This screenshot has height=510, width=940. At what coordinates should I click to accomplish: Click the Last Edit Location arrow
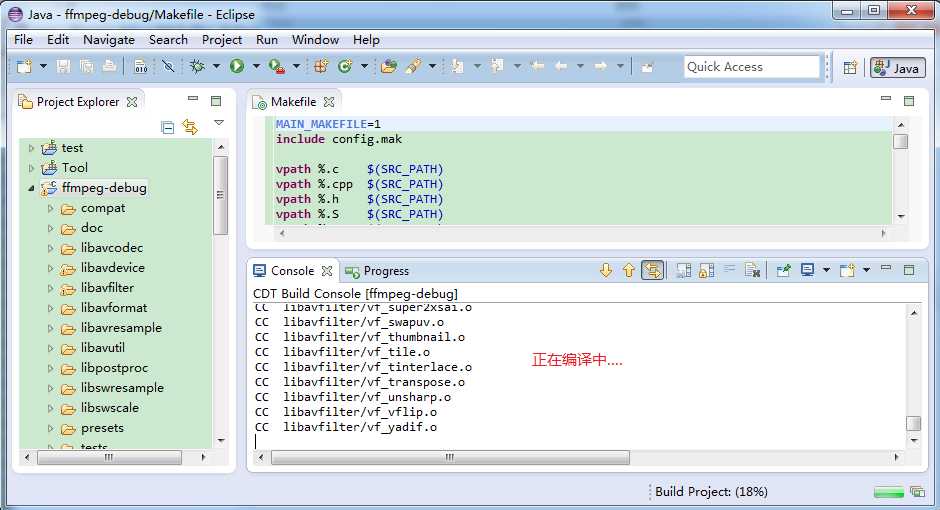click(537, 66)
